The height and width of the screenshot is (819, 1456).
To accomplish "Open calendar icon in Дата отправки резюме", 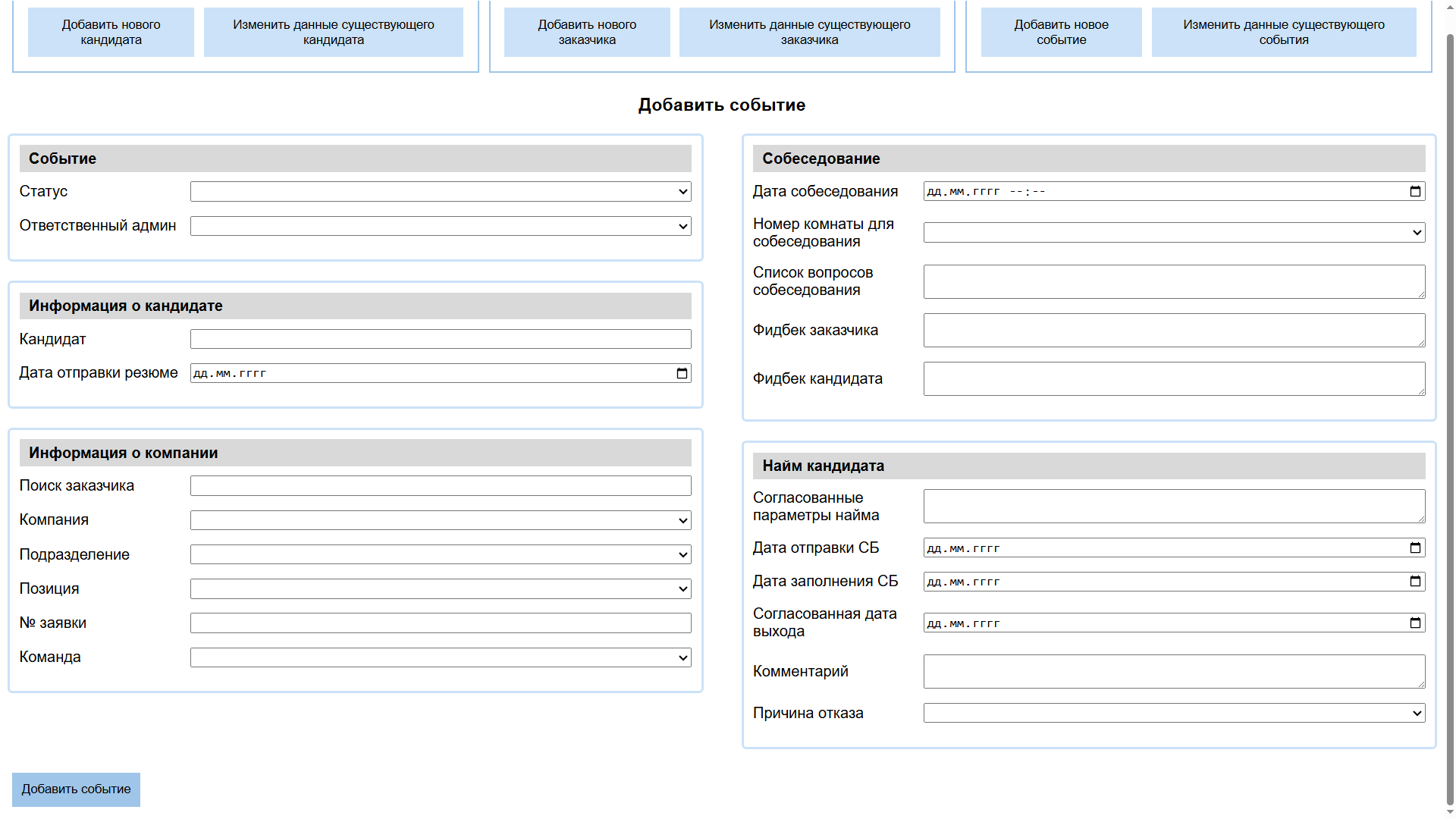I will (682, 373).
